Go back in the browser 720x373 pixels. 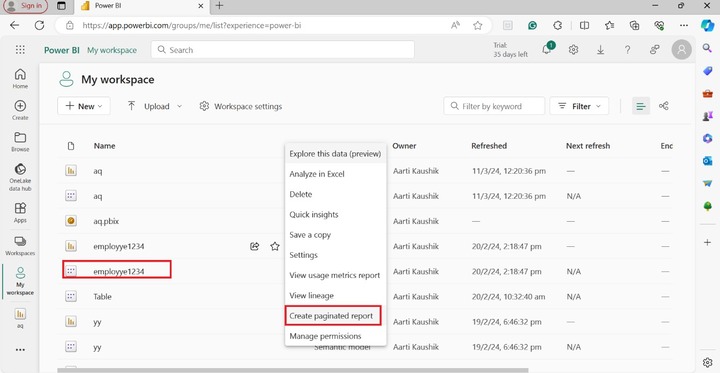click(x=15, y=25)
